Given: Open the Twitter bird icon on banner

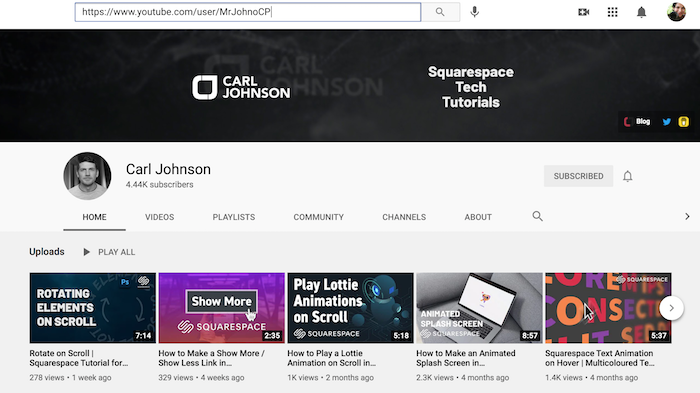Looking at the screenshot, I should 667,121.
